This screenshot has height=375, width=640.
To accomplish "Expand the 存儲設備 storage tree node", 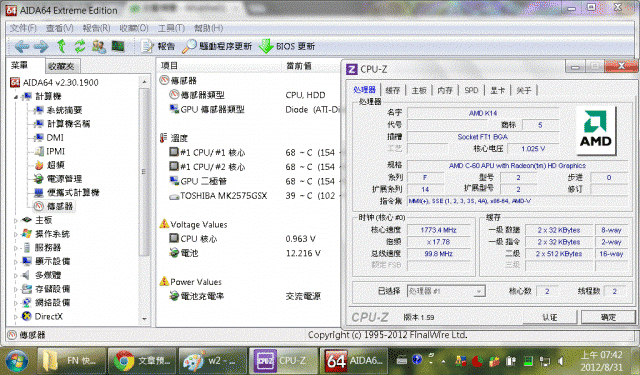I will click(x=16, y=290).
